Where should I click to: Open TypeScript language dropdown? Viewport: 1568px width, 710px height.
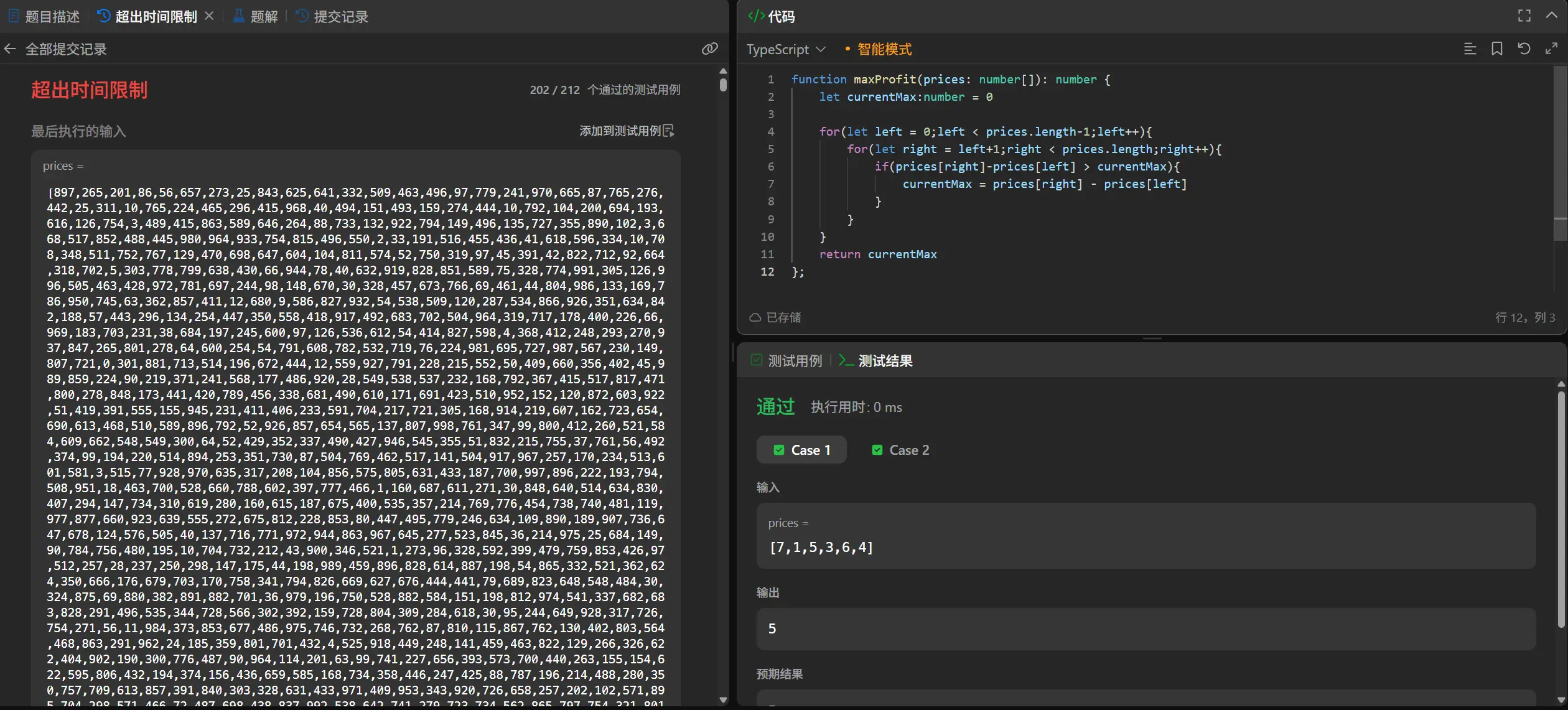(785, 49)
